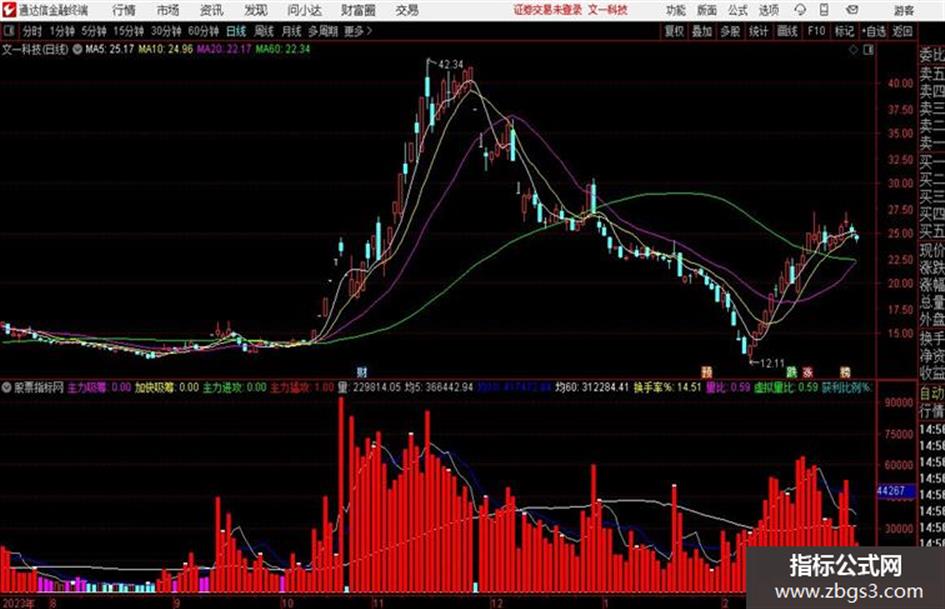Select the 周线 weekly period tab
Screen dimensions: 945x609
(264, 31)
